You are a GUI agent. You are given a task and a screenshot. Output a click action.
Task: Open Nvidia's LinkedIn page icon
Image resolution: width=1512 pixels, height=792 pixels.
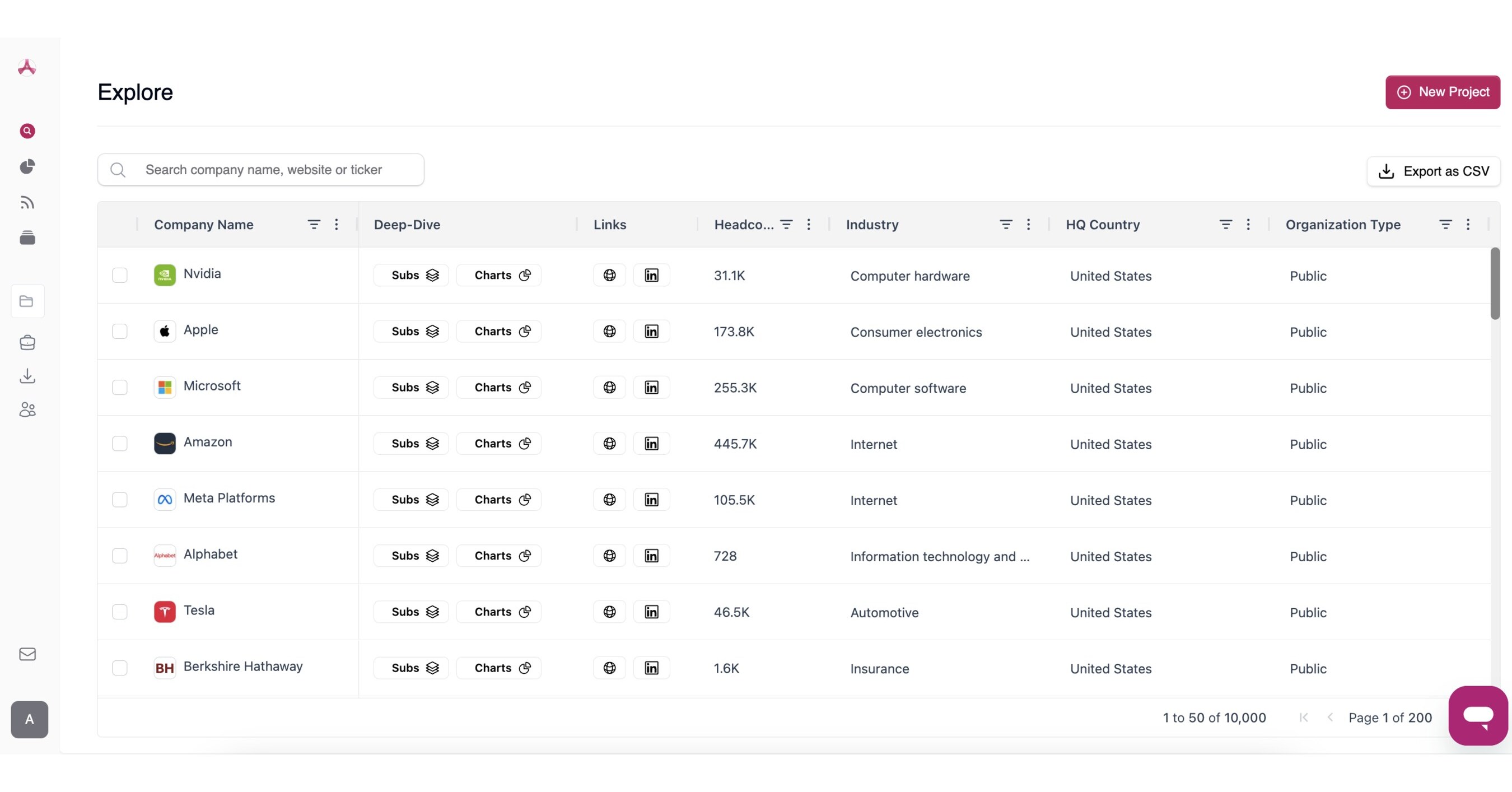click(651, 275)
